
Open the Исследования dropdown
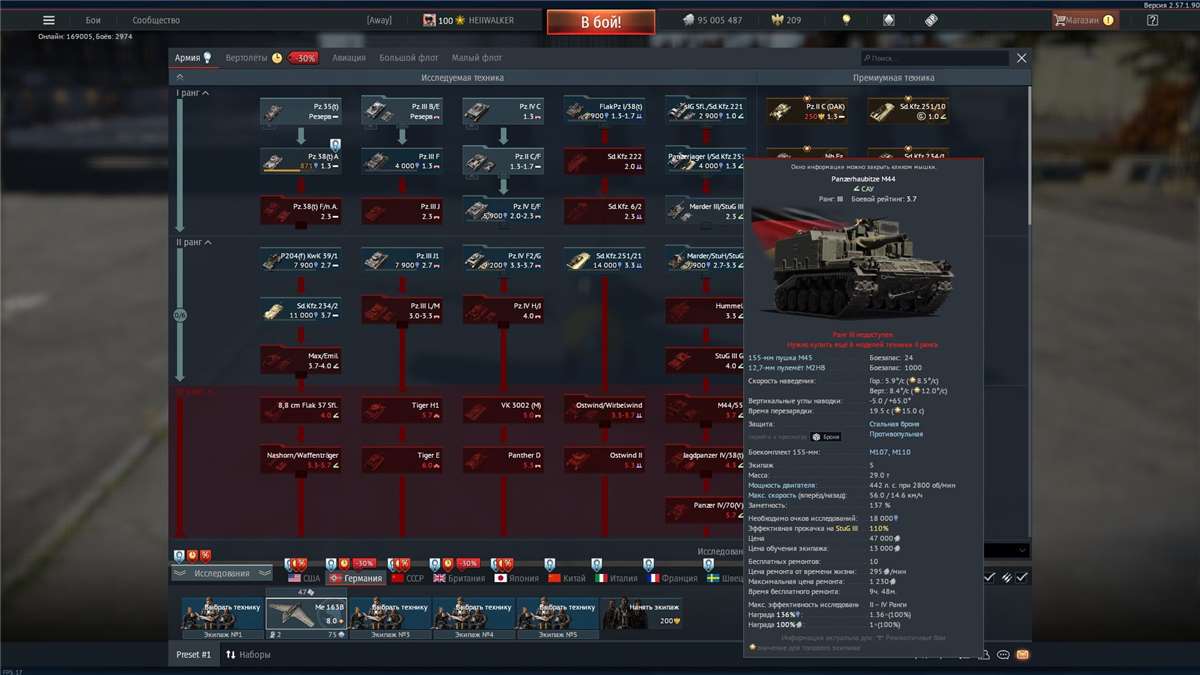tap(222, 573)
